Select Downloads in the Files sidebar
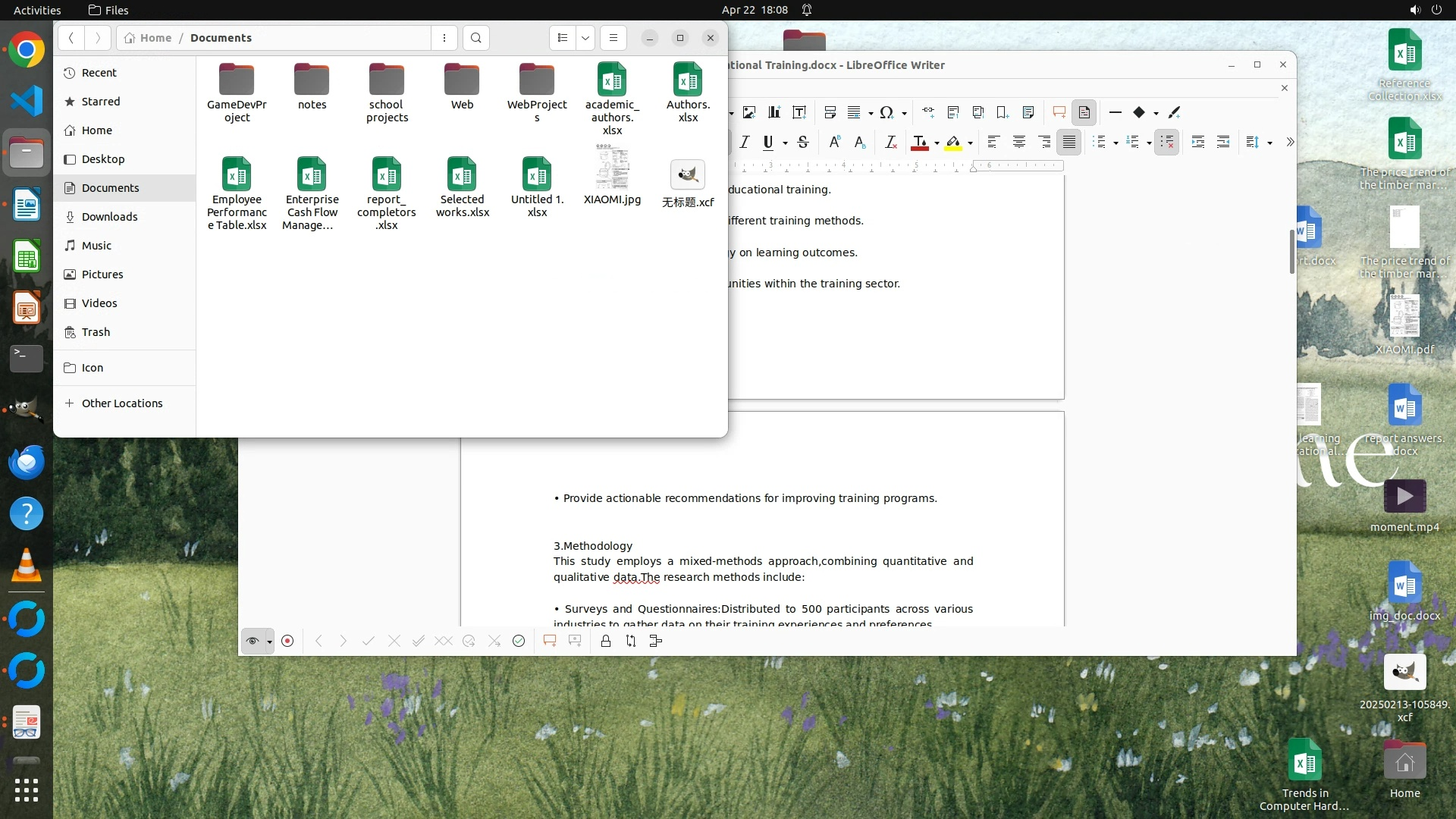The width and height of the screenshot is (1456, 819). click(x=109, y=217)
